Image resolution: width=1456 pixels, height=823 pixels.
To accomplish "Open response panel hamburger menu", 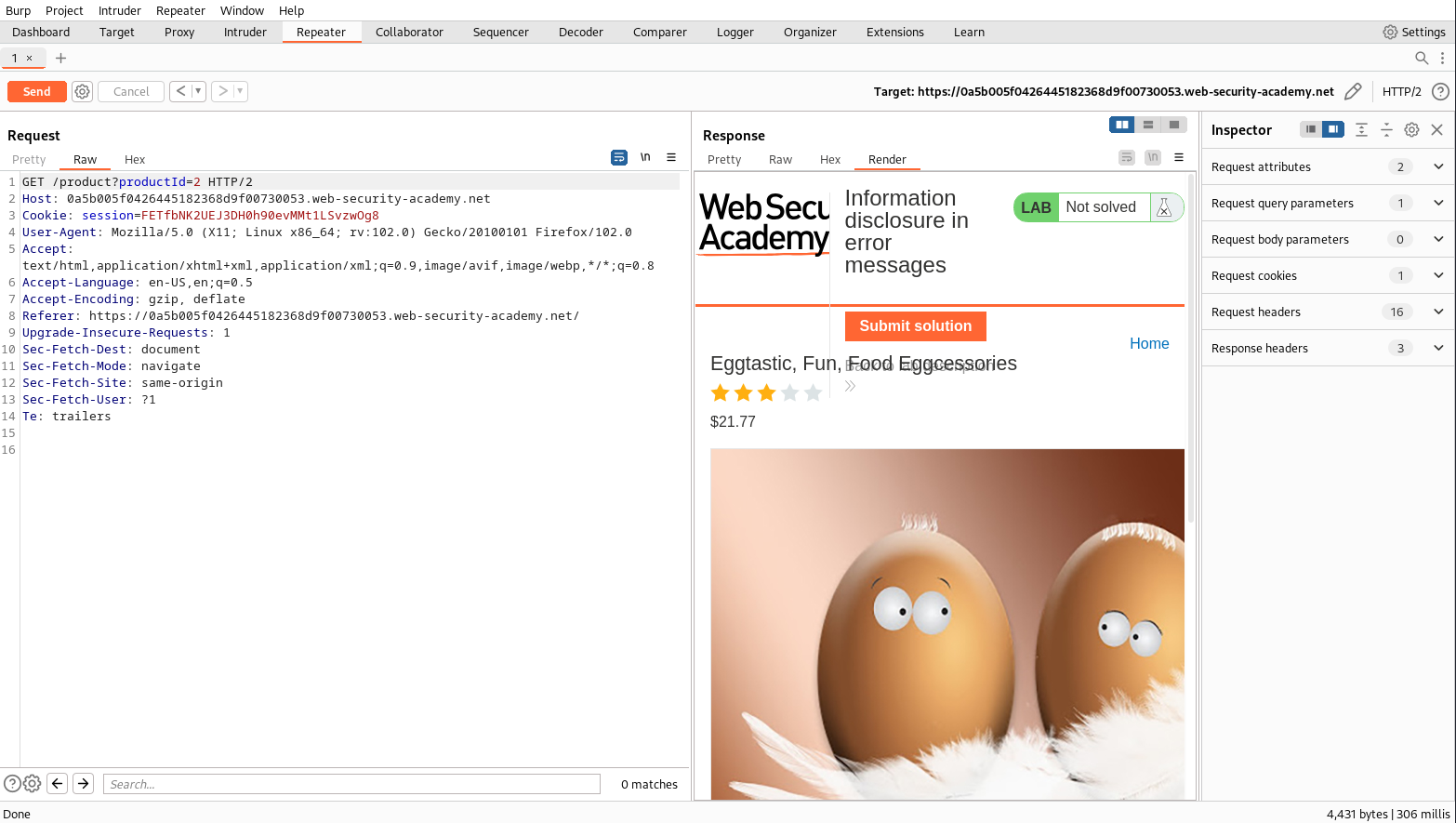I will 1179,157.
